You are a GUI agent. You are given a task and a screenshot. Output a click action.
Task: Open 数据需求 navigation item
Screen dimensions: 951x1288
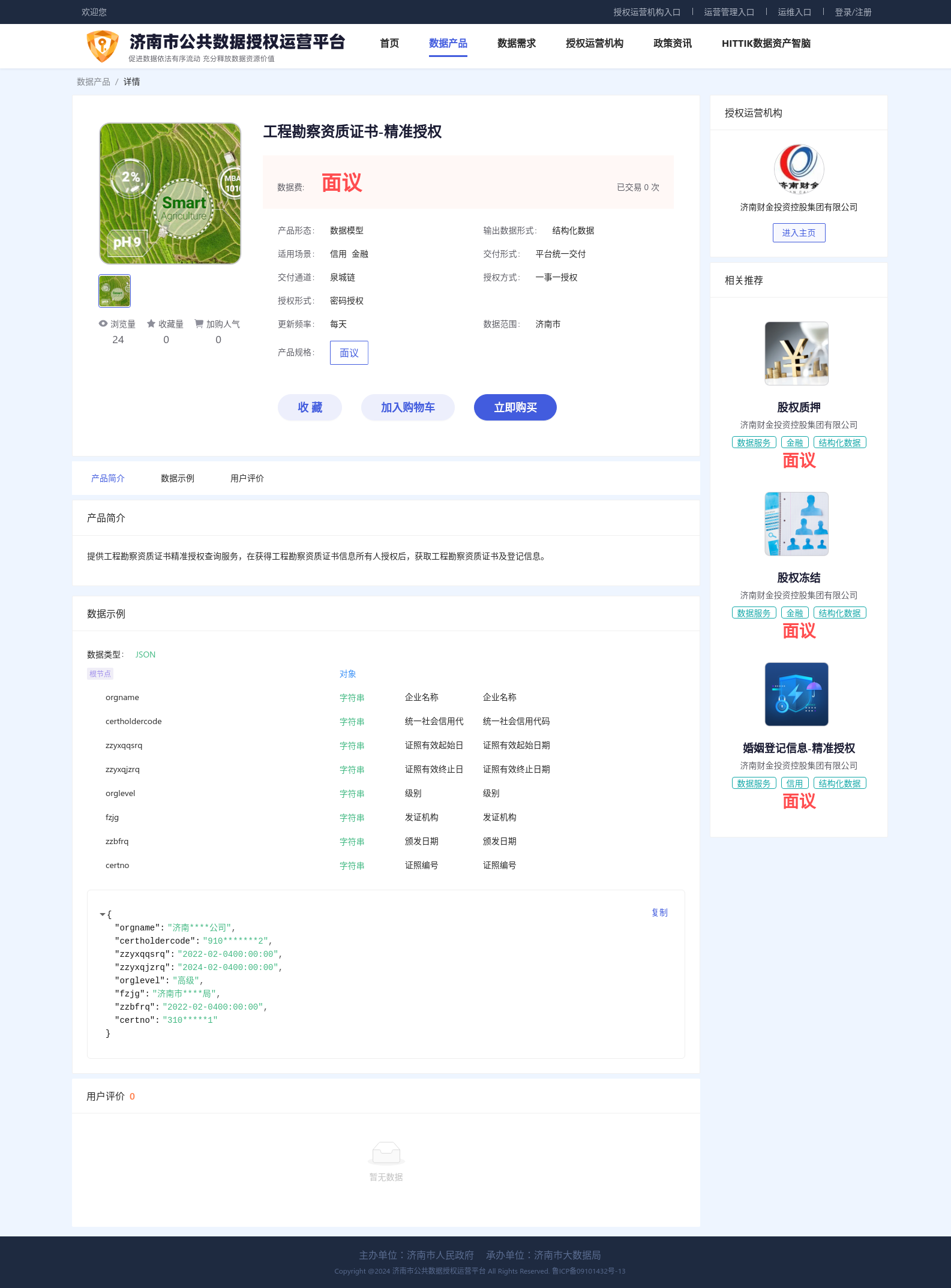517,43
